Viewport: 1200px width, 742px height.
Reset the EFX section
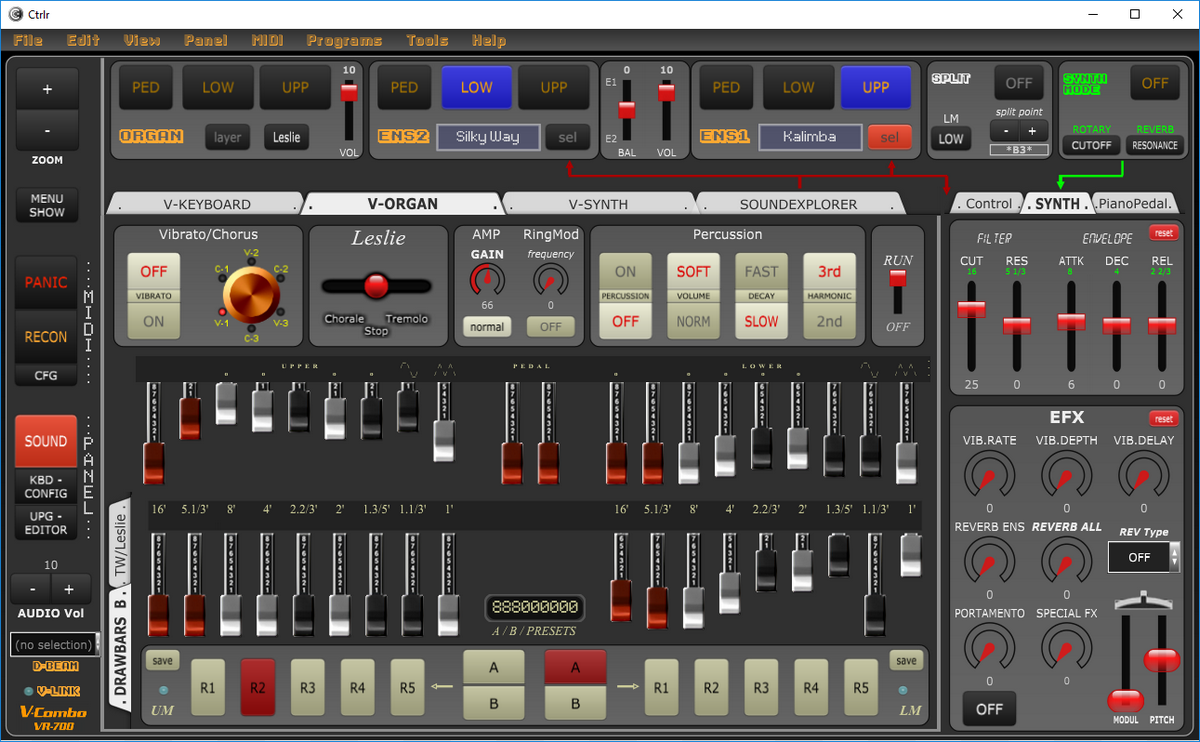[1163, 419]
